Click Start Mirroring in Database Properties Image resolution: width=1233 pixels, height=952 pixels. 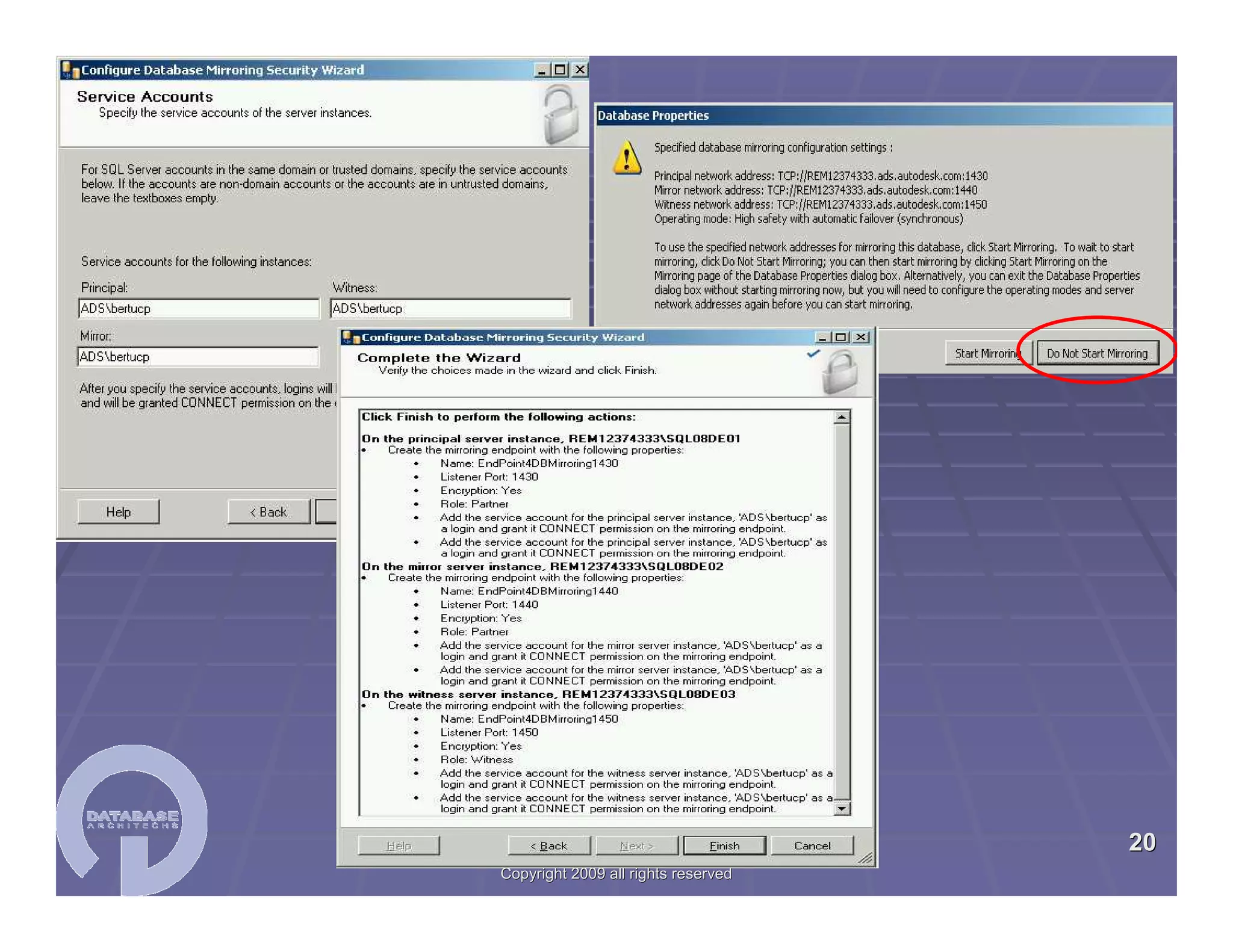[988, 353]
